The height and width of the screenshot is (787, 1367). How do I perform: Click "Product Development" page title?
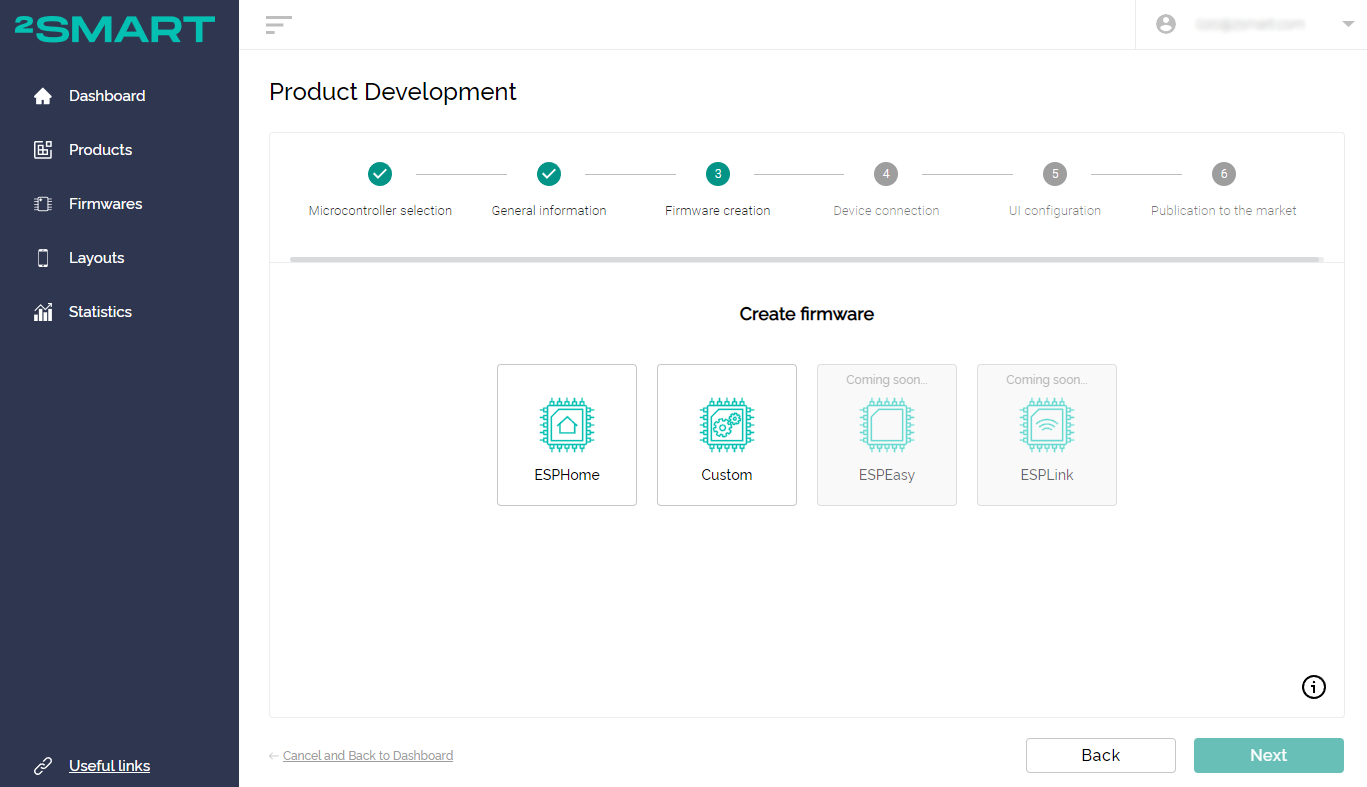pos(393,92)
